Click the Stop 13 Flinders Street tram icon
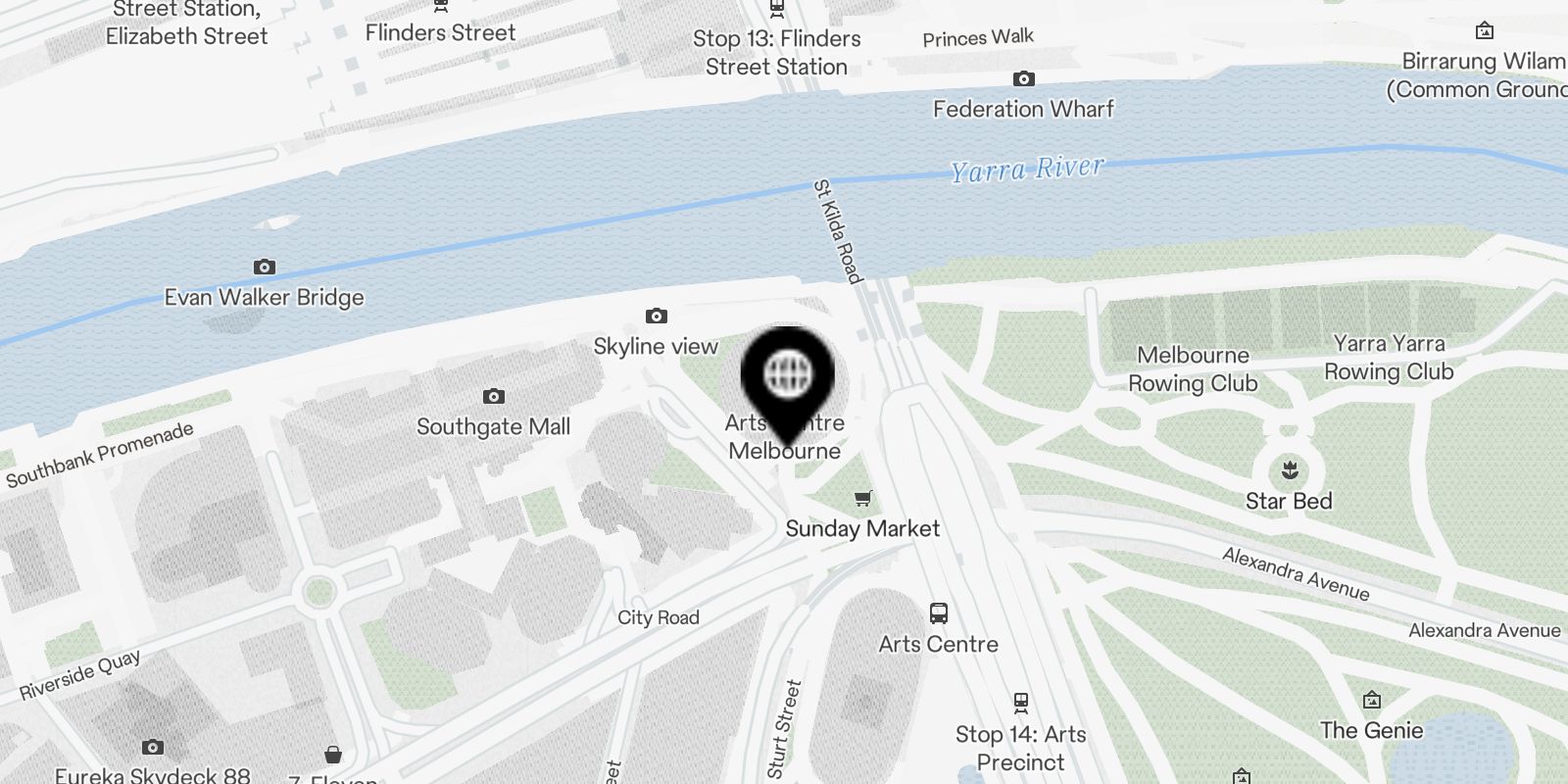 point(777,10)
